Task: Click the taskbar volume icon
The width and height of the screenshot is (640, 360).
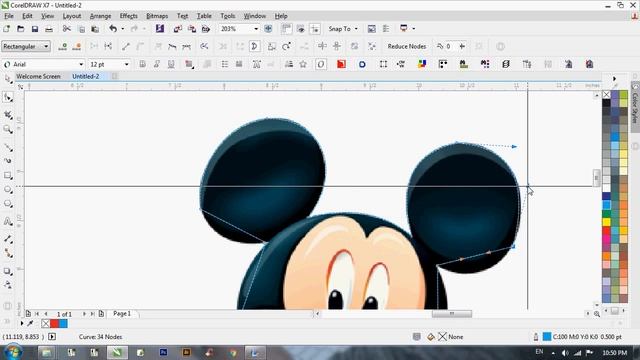Action: [x=565, y=353]
